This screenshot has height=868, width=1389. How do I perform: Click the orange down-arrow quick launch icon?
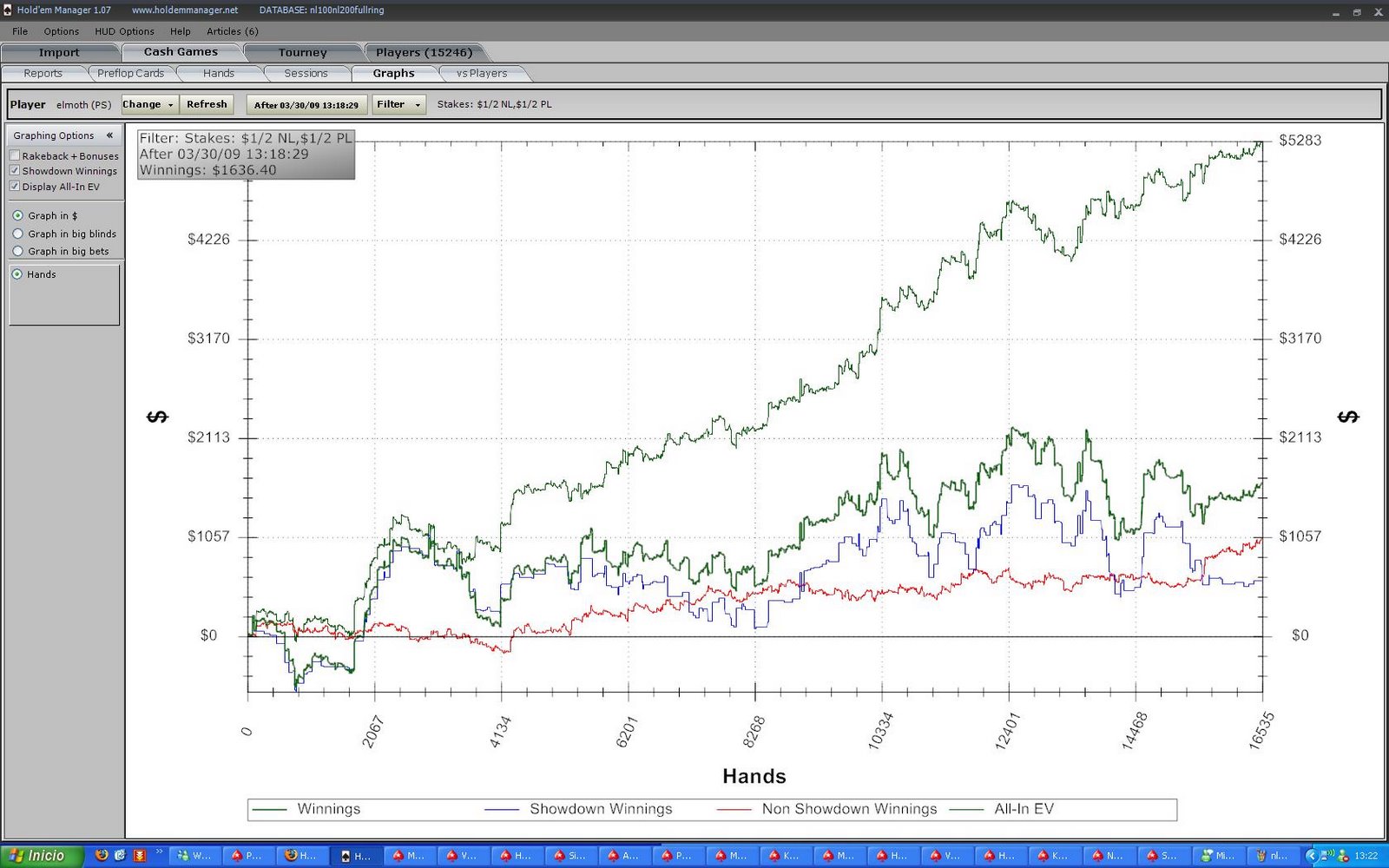tap(139, 856)
